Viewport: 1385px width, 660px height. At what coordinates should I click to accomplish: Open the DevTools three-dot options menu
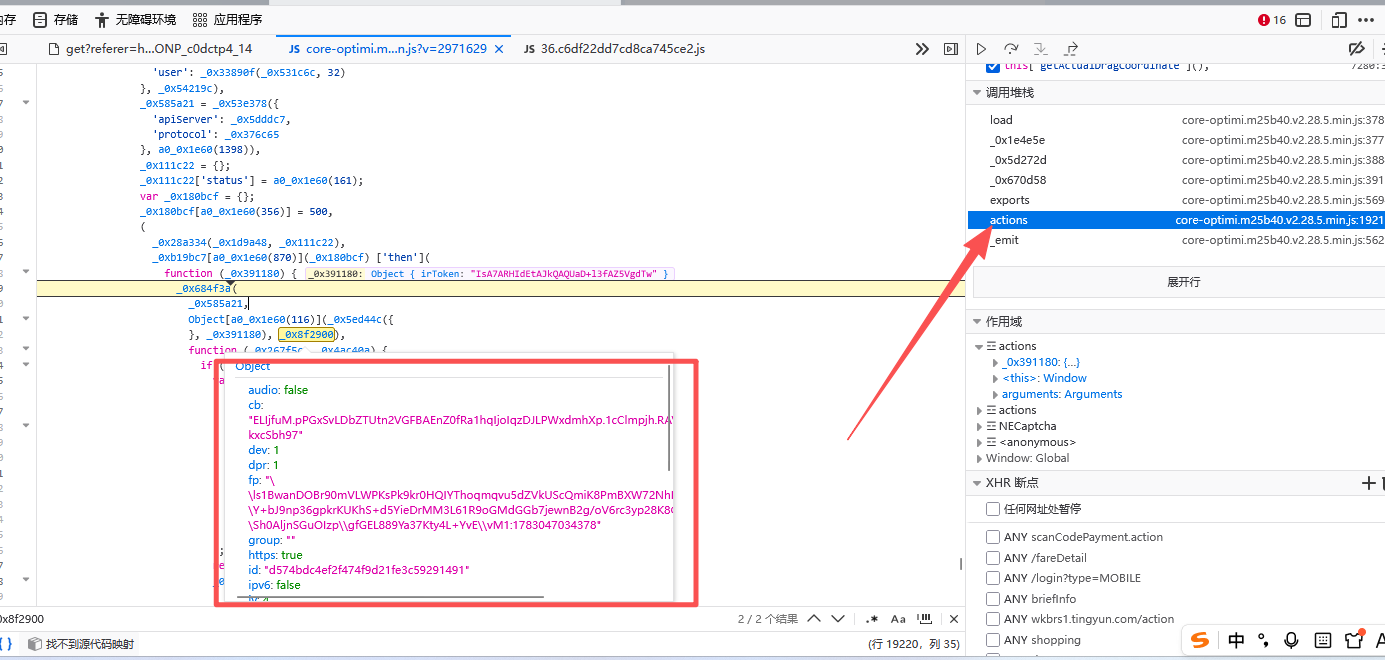tap(1368, 19)
